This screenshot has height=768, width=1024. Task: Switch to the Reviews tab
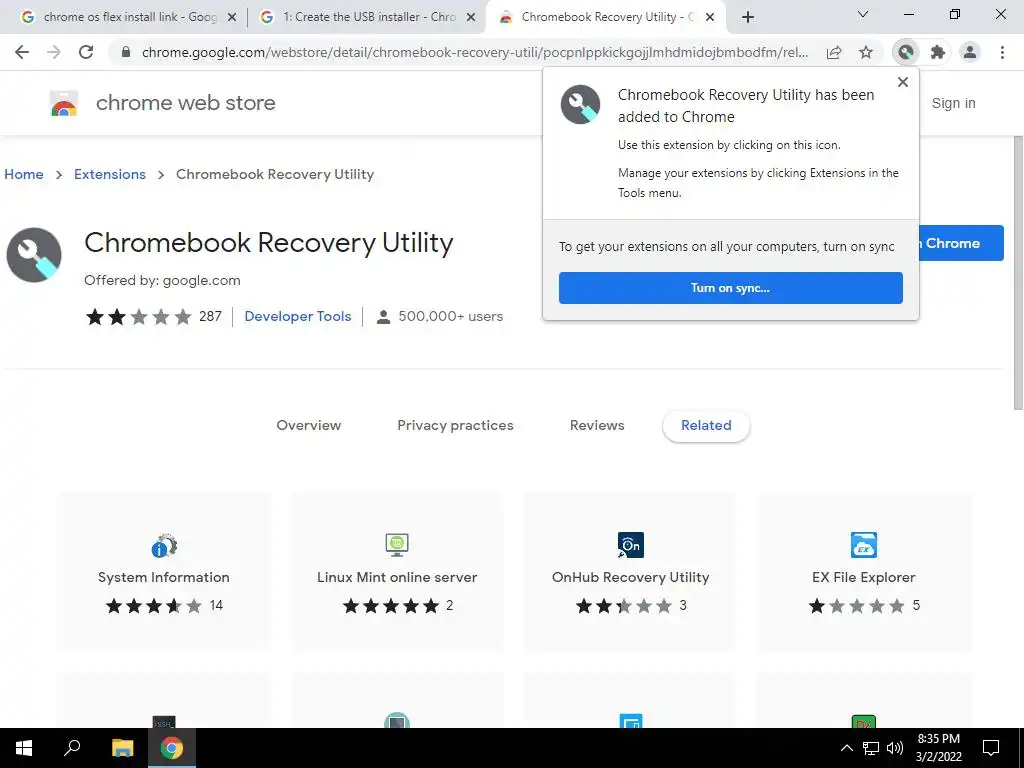(x=597, y=425)
